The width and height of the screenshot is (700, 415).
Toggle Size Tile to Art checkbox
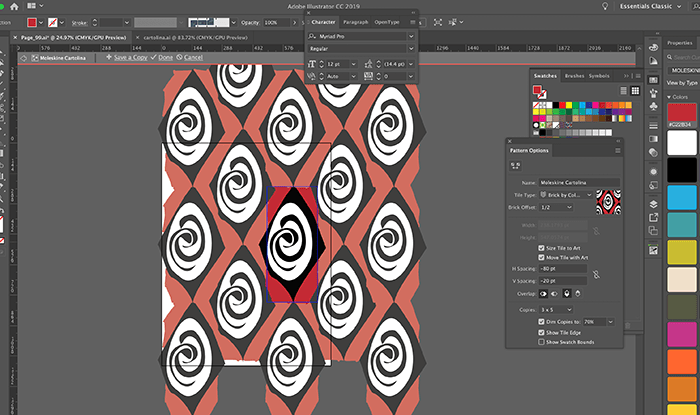541,248
